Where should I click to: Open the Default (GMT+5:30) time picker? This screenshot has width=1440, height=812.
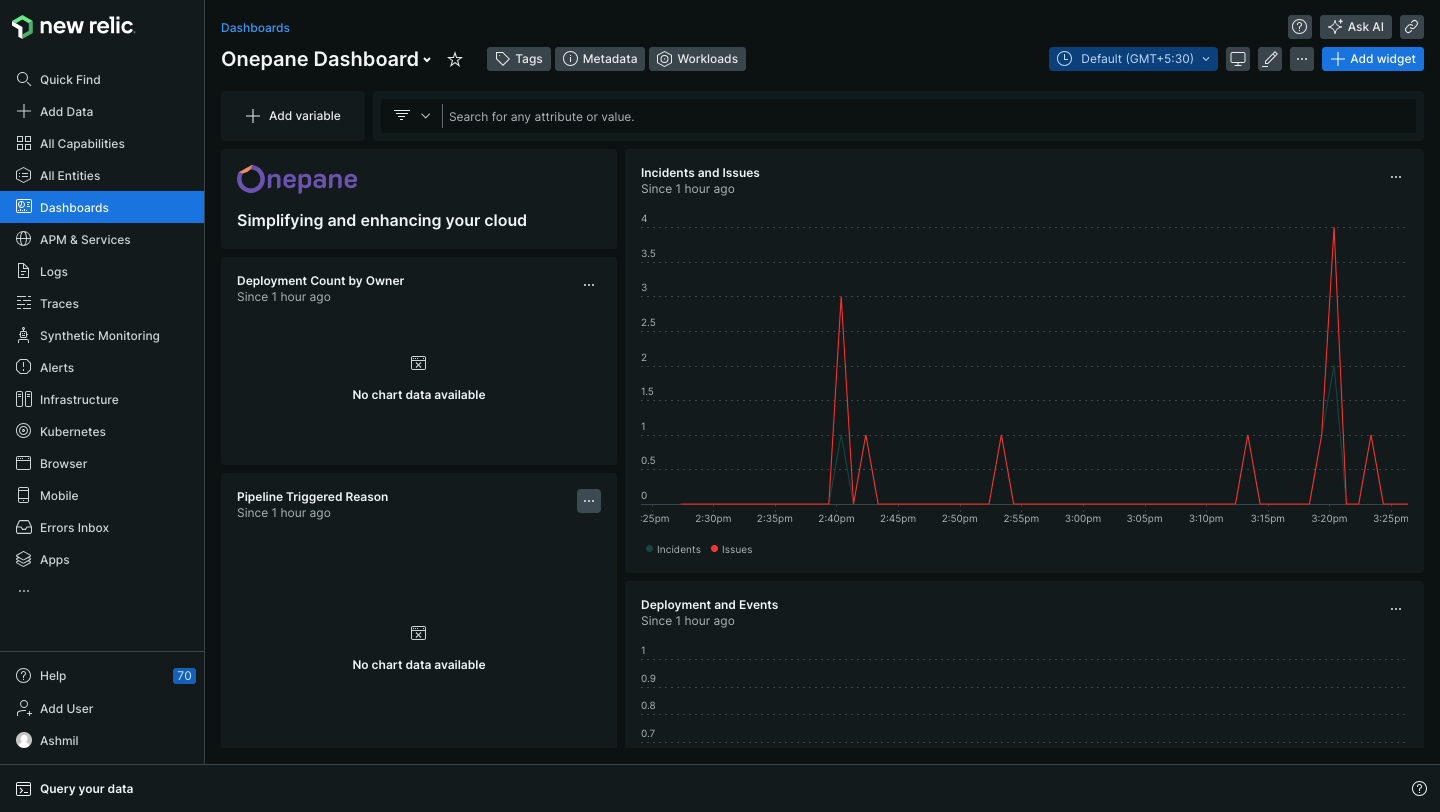coord(1133,59)
